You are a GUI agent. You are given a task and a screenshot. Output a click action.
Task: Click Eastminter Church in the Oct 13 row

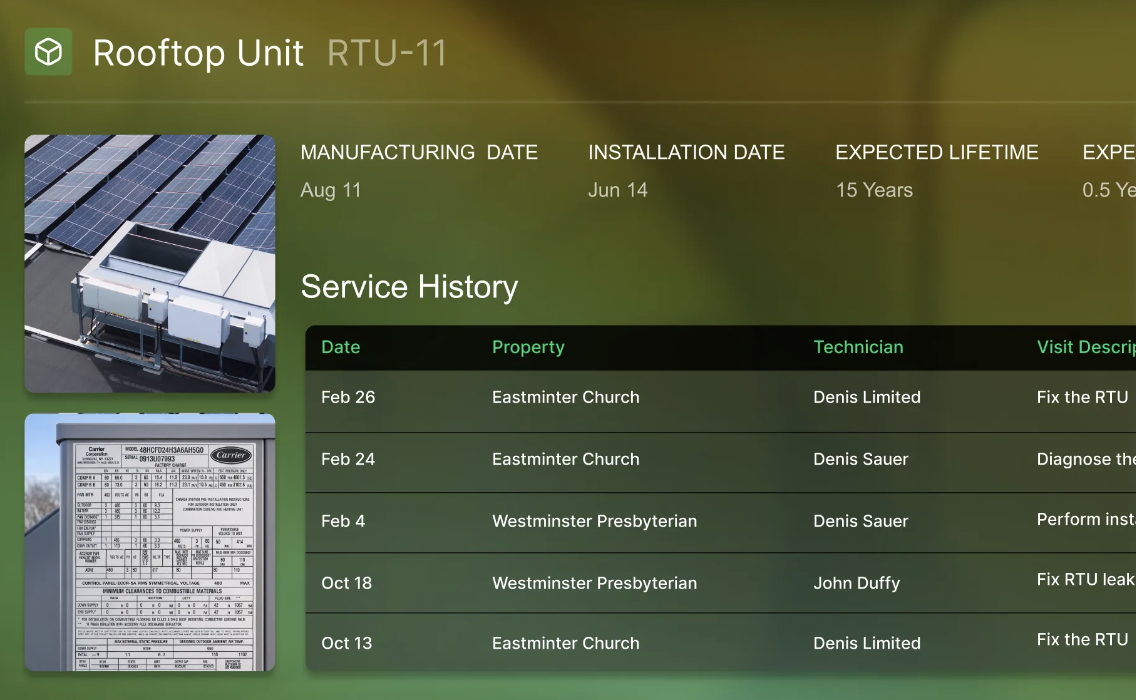pos(566,643)
